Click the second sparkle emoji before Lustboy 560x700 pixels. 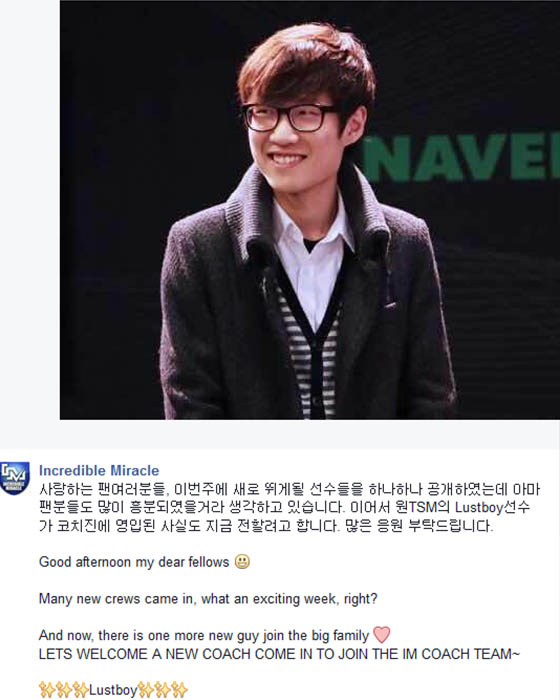[x=64, y=690]
